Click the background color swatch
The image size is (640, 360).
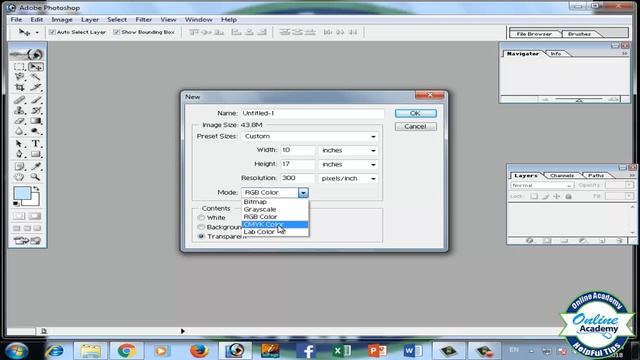[x=35, y=201]
